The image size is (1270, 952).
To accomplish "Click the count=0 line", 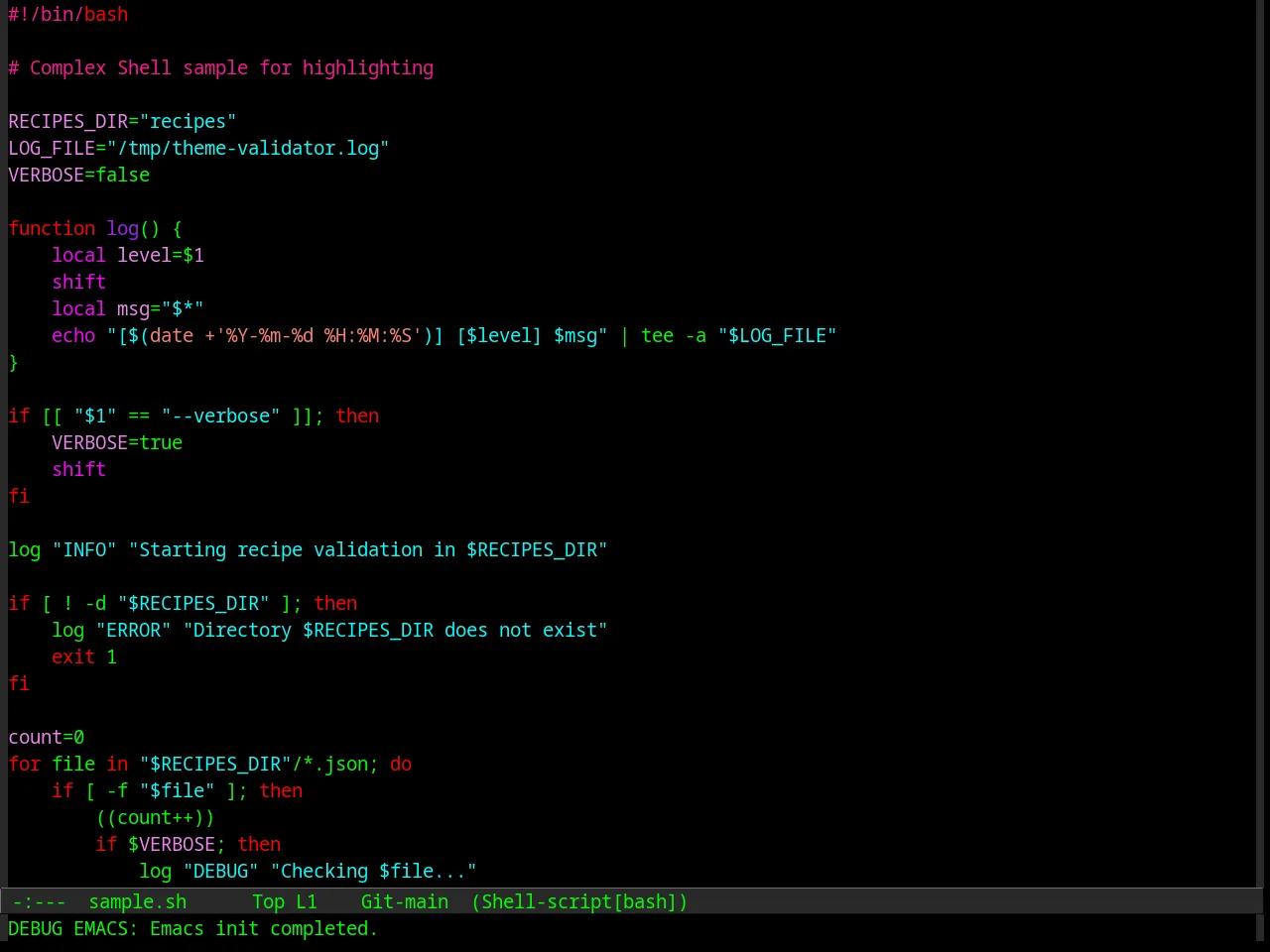I will 47,737.
